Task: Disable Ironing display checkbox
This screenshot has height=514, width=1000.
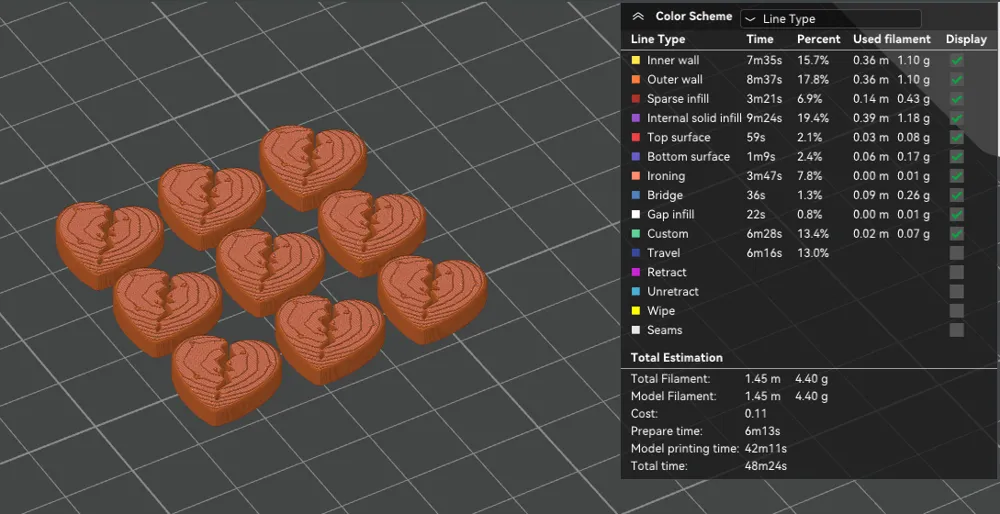Action: click(956, 176)
